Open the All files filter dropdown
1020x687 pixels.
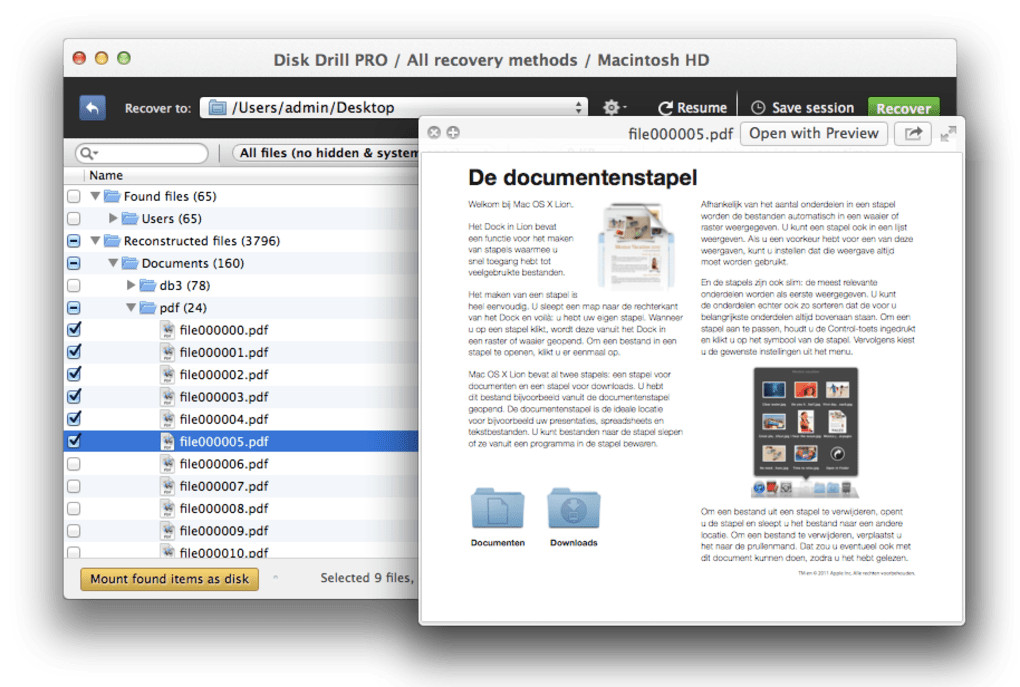[327, 153]
